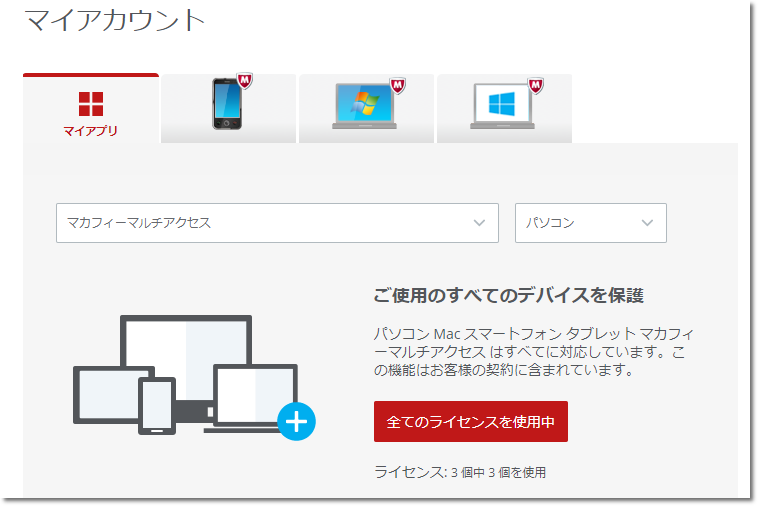Click the multi-device illustration
This screenshot has width=758, height=506.
[x=193, y=376]
